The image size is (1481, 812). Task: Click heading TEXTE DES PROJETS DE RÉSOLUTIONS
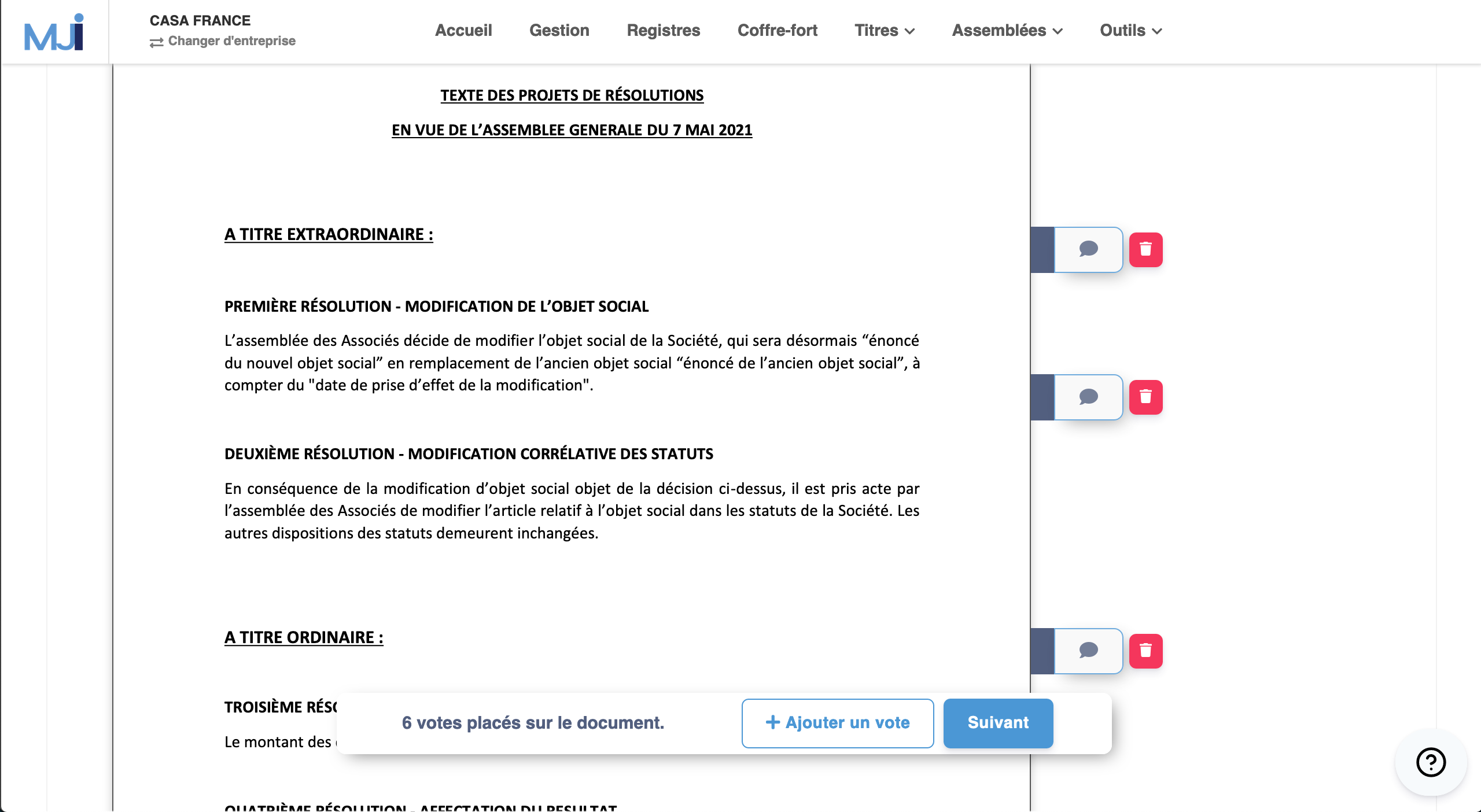click(572, 95)
